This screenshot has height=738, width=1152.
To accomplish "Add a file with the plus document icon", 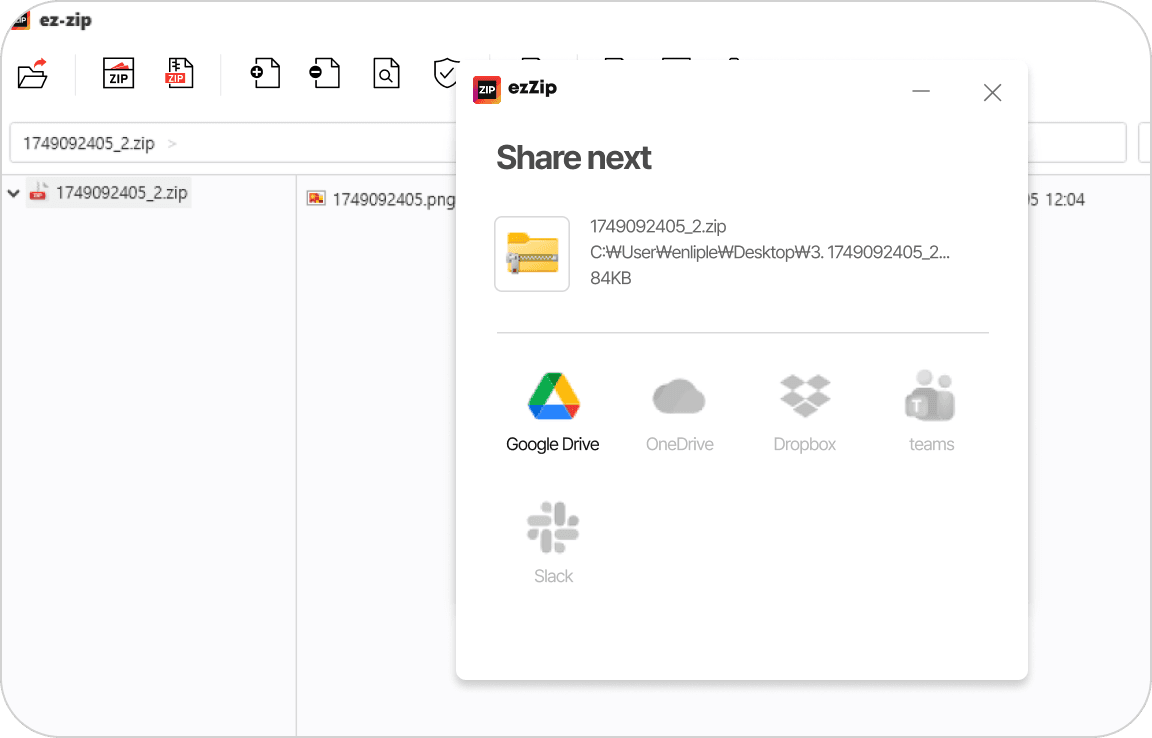I will (266, 74).
